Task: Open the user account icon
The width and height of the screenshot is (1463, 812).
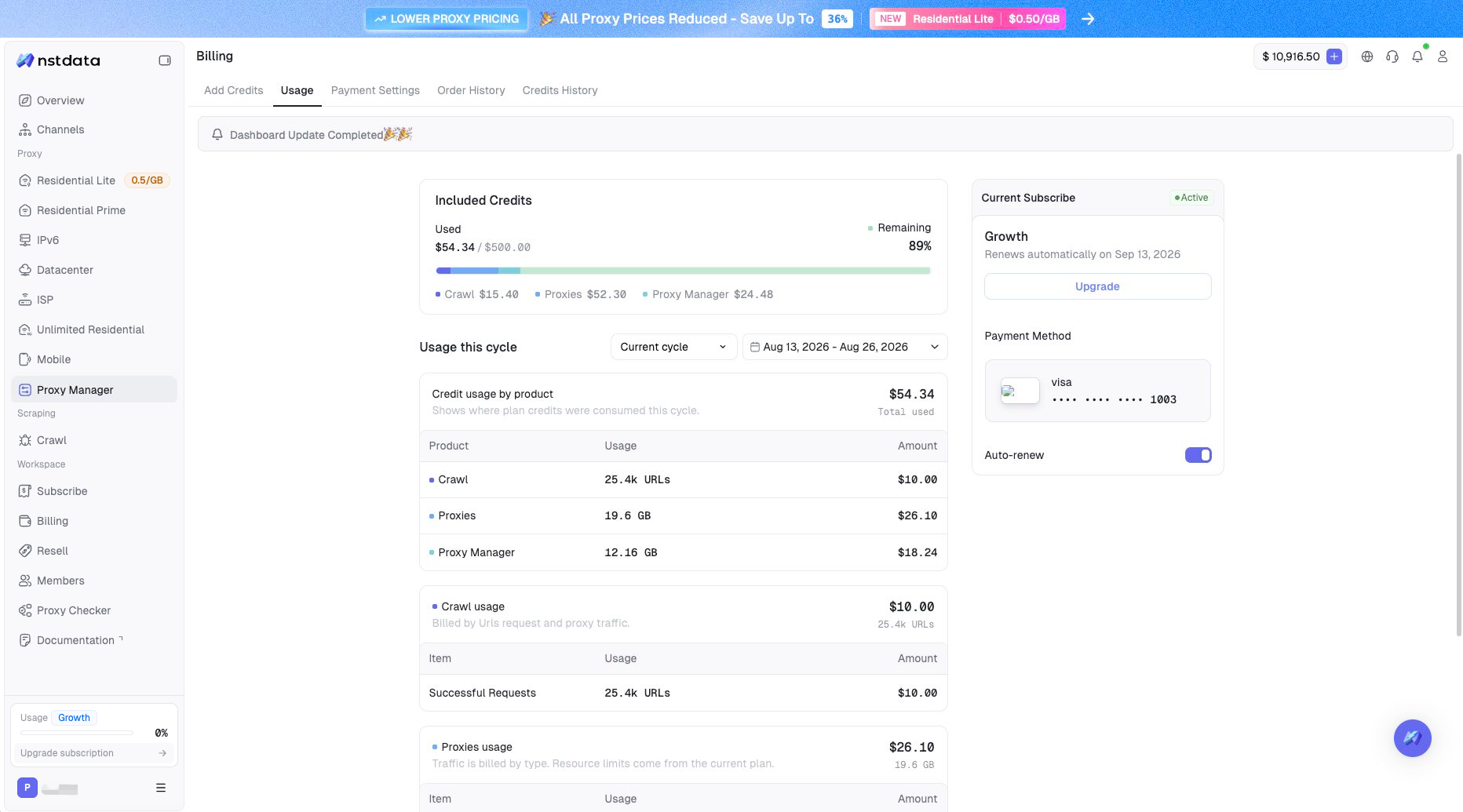Action: coord(1443,56)
